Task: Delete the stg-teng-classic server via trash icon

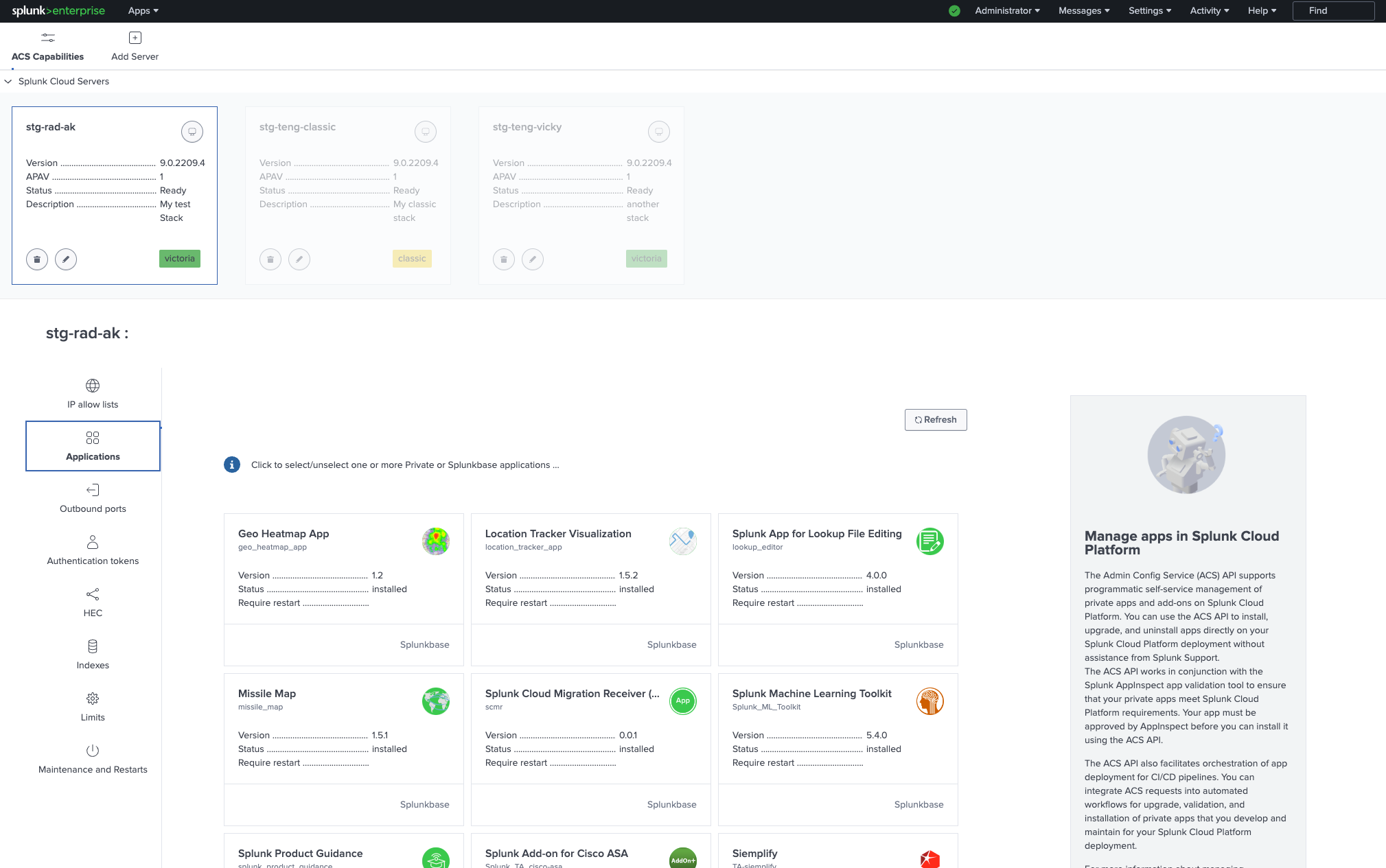Action: click(270, 259)
